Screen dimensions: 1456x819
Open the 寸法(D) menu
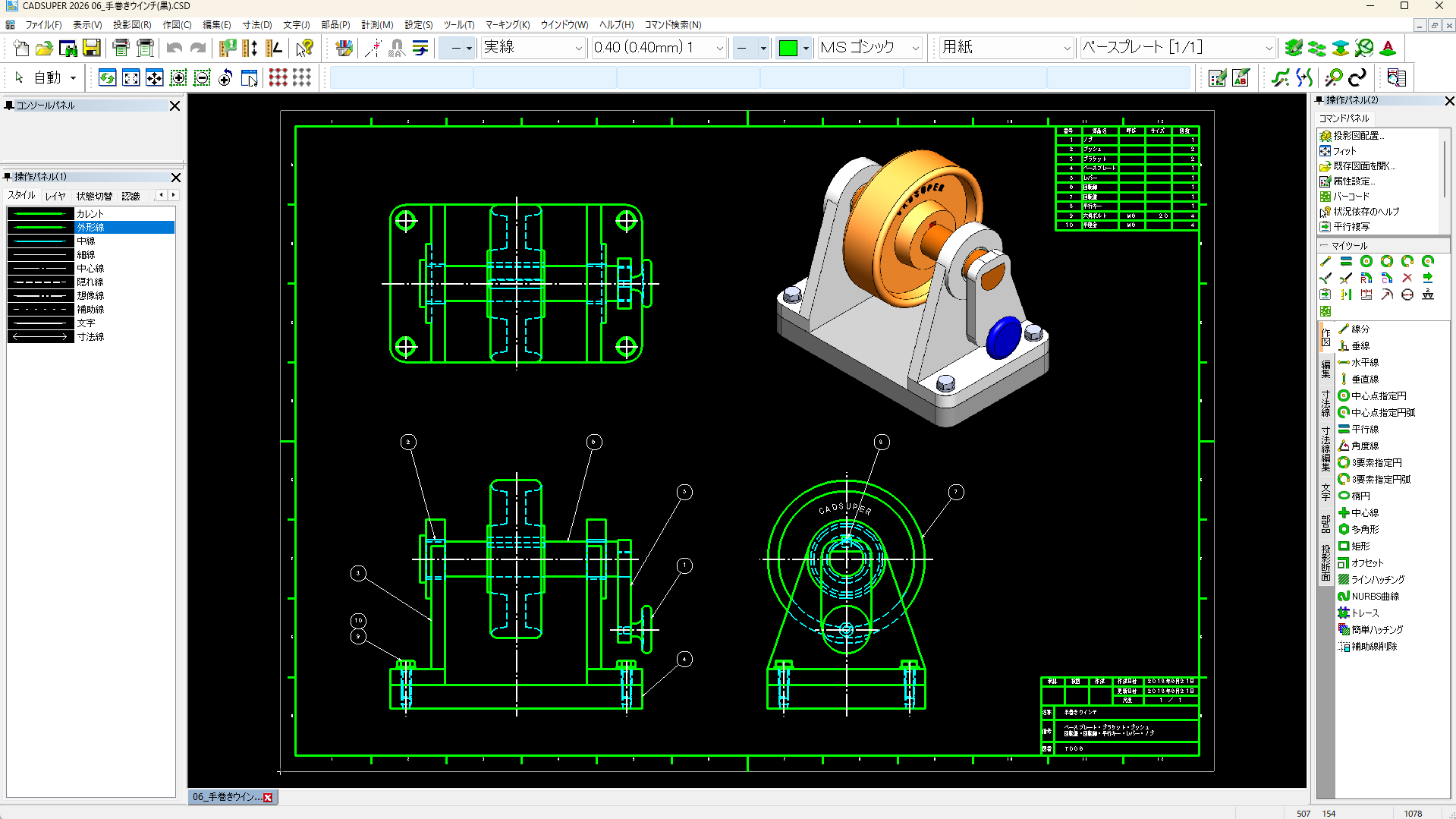tap(257, 24)
